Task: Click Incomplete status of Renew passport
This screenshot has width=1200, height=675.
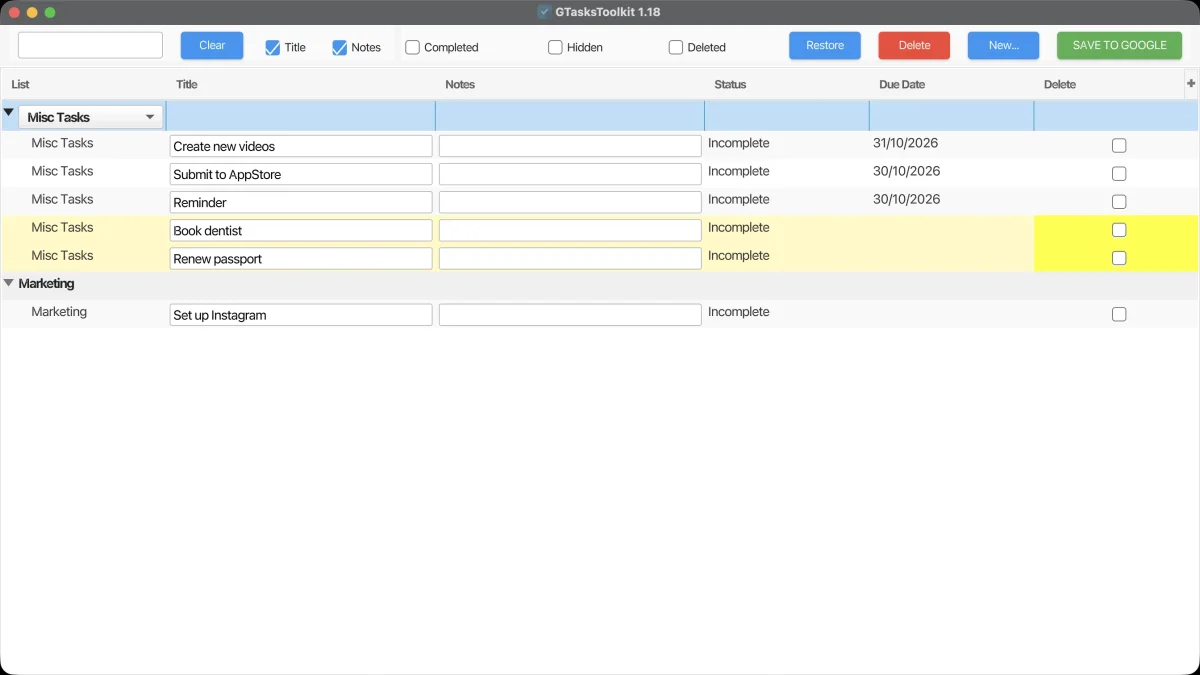Action: pyautogui.click(x=739, y=255)
